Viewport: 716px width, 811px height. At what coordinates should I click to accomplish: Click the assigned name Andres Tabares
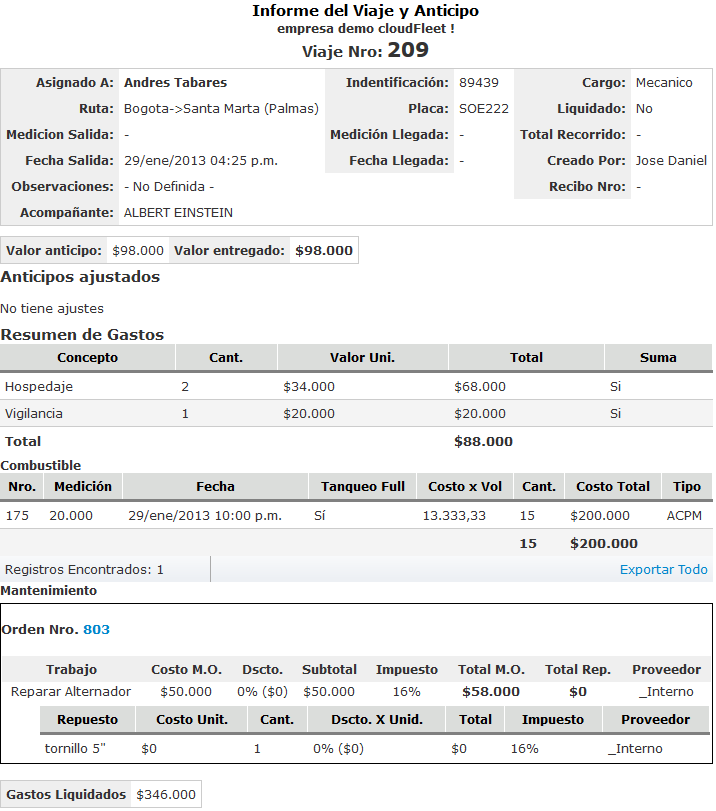(x=175, y=83)
